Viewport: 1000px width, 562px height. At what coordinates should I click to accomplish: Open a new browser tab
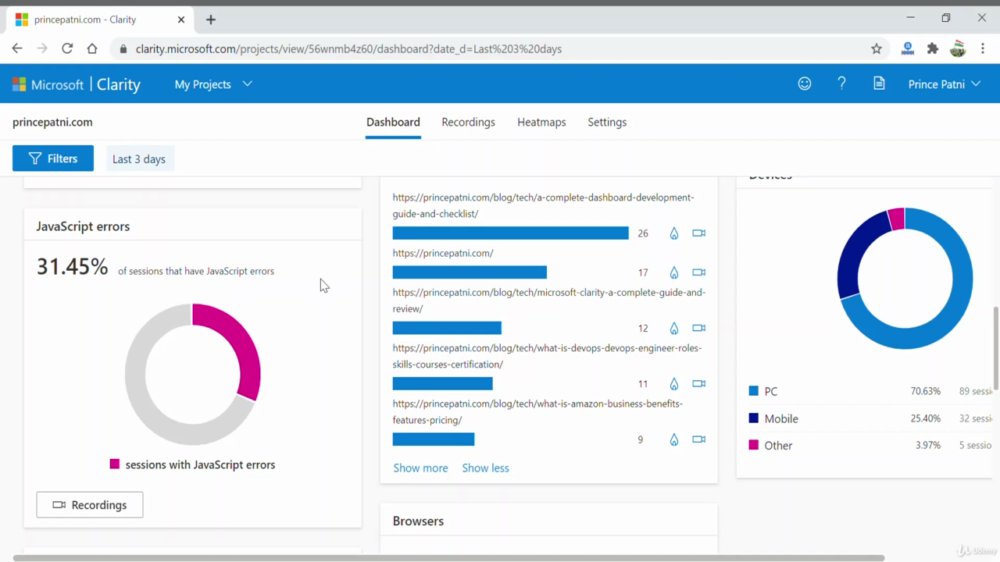pos(210,20)
